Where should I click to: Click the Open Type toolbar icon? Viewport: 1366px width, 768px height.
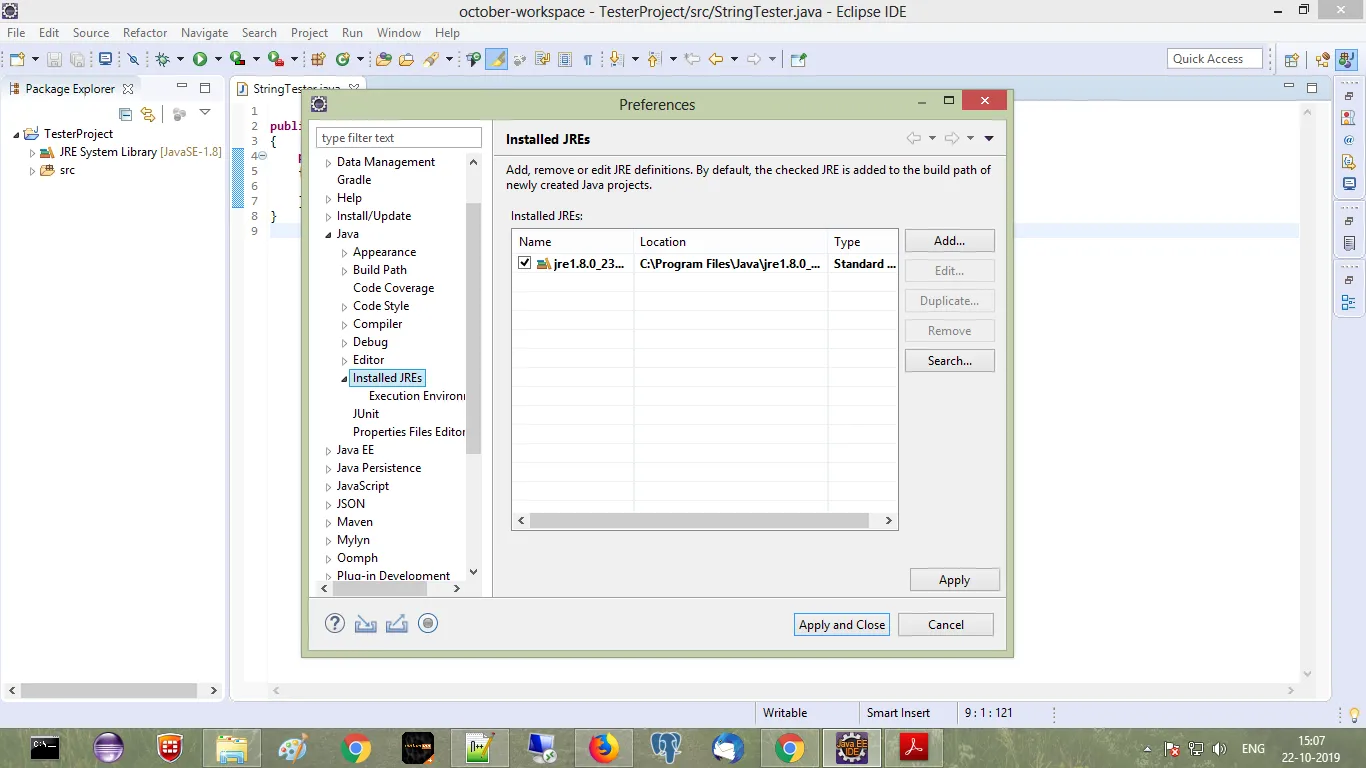pyautogui.click(x=384, y=60)
